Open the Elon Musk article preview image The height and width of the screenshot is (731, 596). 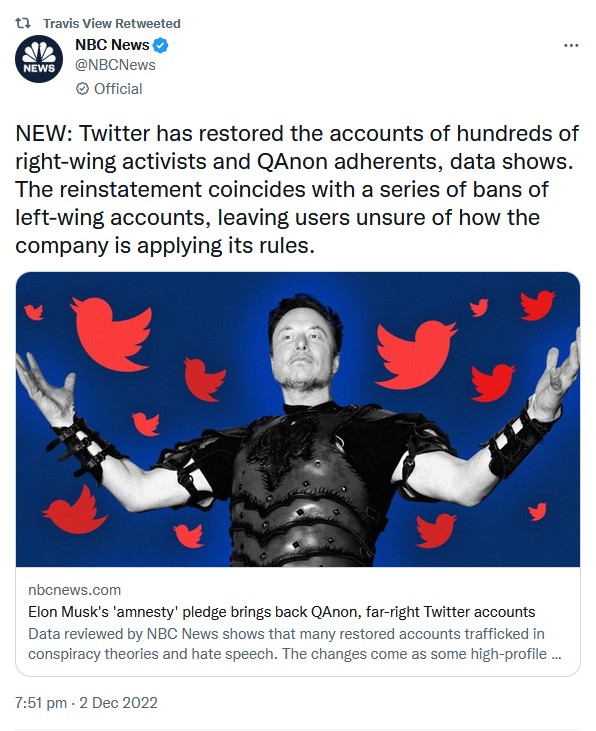pos(298,419)
